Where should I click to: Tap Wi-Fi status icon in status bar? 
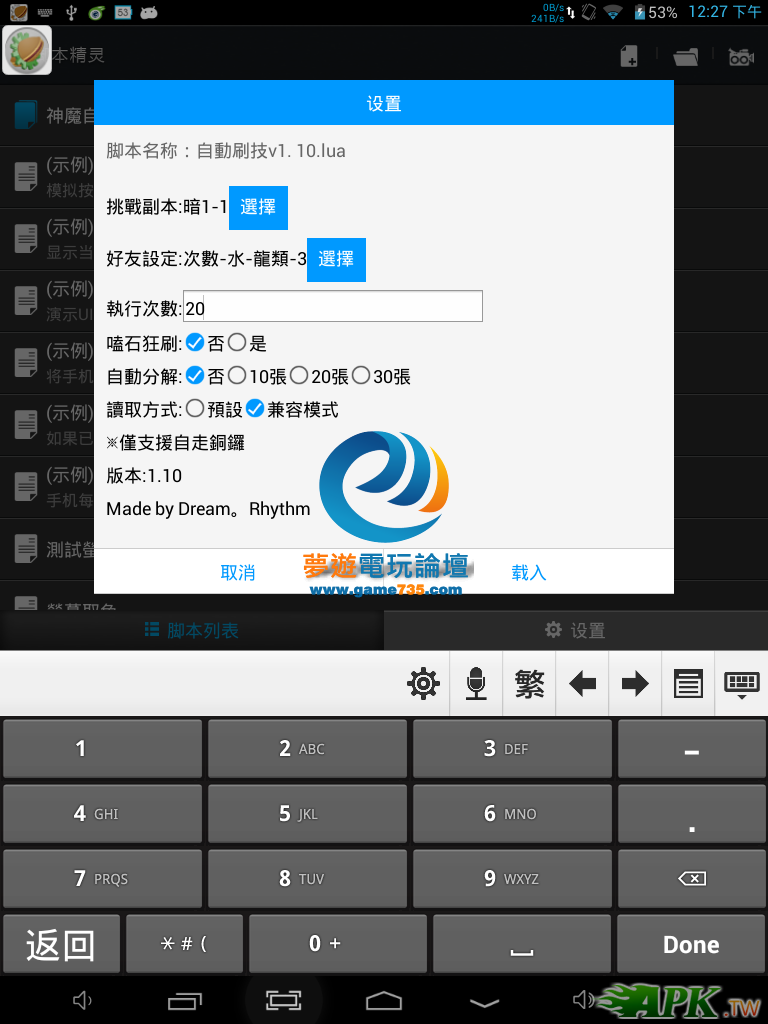coord(613,12)
